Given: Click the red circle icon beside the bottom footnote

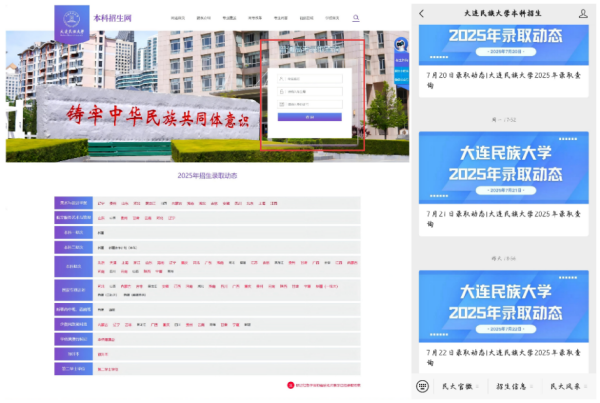Looking at the screenshot, I should (290, 385).
